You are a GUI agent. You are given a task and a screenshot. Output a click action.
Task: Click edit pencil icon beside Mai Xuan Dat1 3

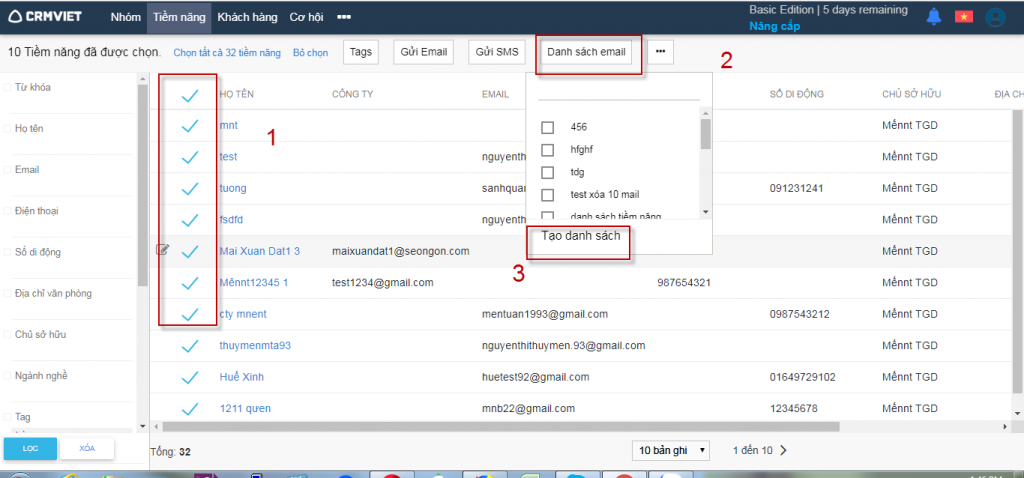(x=163, y=250)
